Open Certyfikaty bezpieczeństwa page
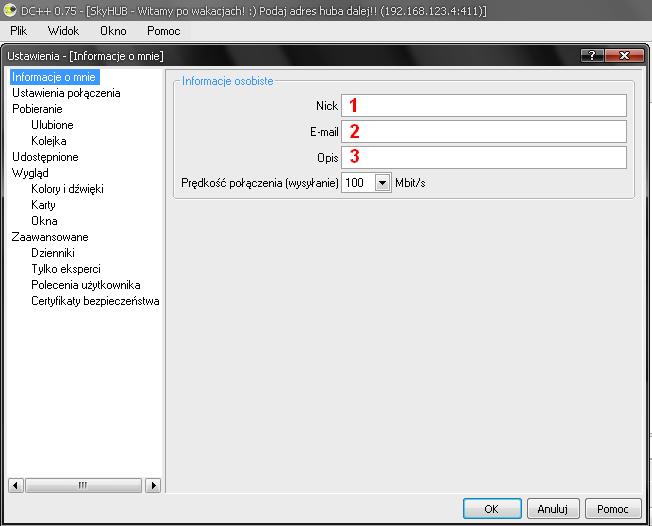This screenshot has width=652, height=526. pyautogui.click(x=95, y=301)
